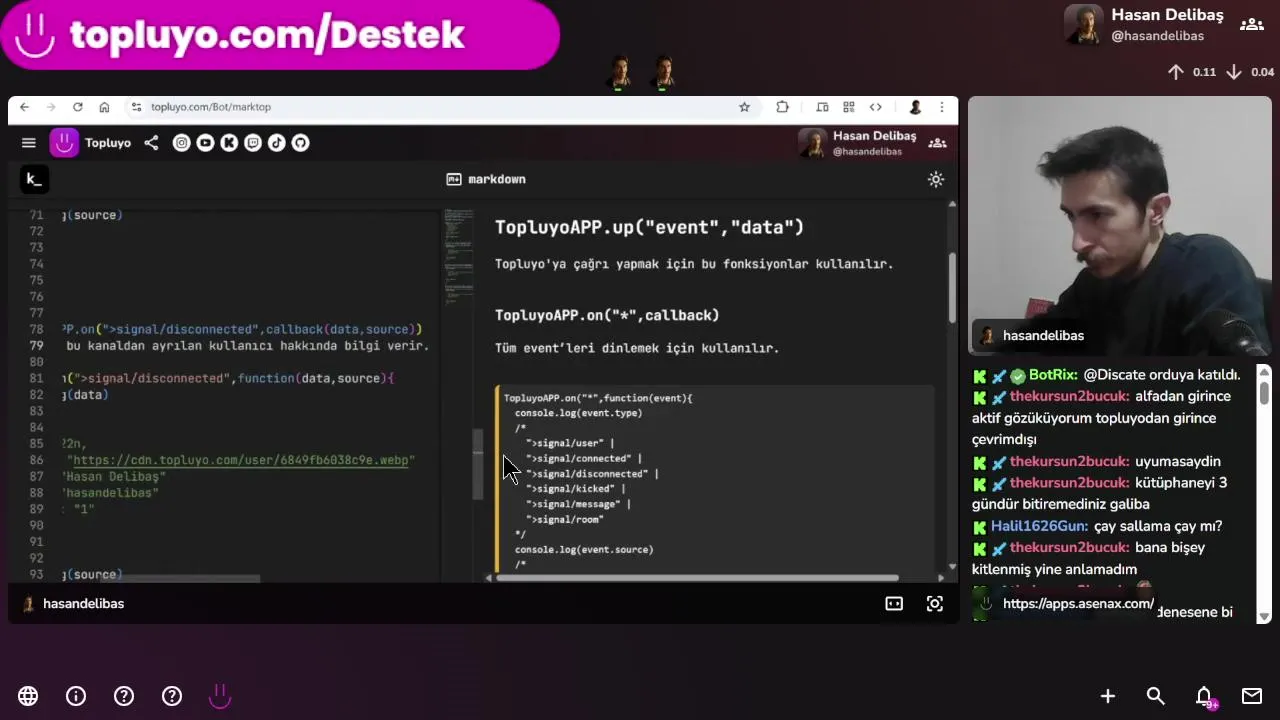Image resolution: width=1280 pixels, height=720 pixels.
Task: Click the hasandelibas label under the webcam
Action: point(1043,336)
